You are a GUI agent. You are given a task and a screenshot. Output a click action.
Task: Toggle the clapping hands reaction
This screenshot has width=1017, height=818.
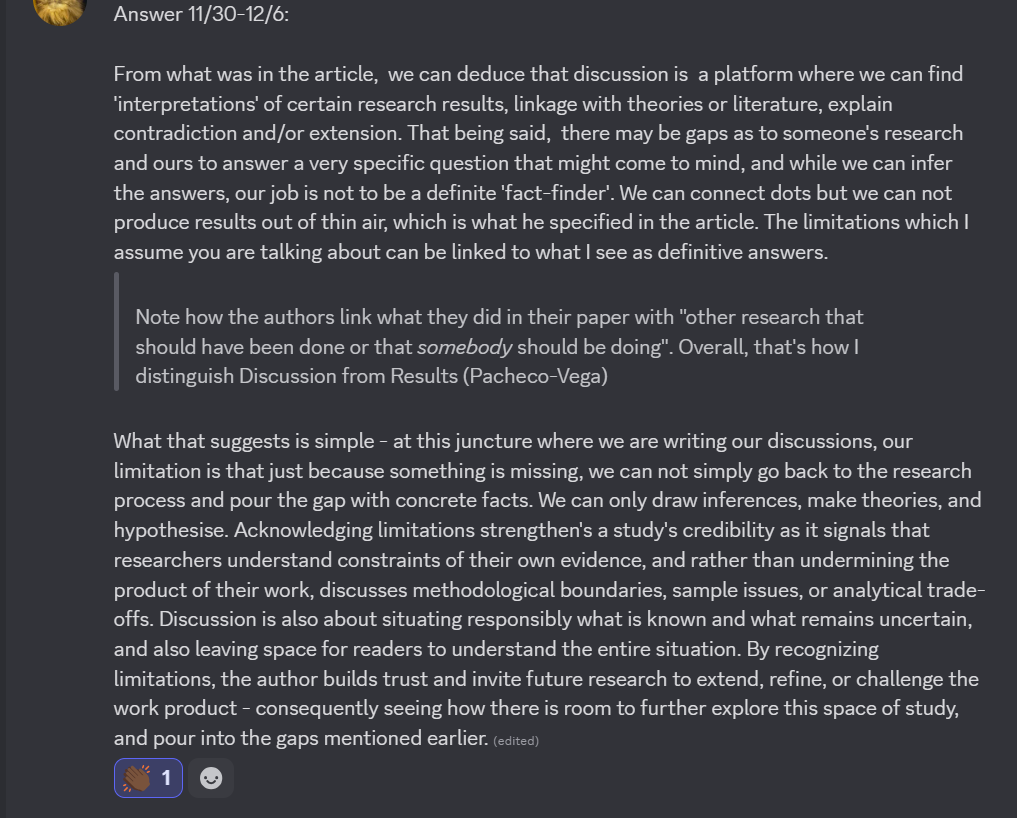coord(148,778)
